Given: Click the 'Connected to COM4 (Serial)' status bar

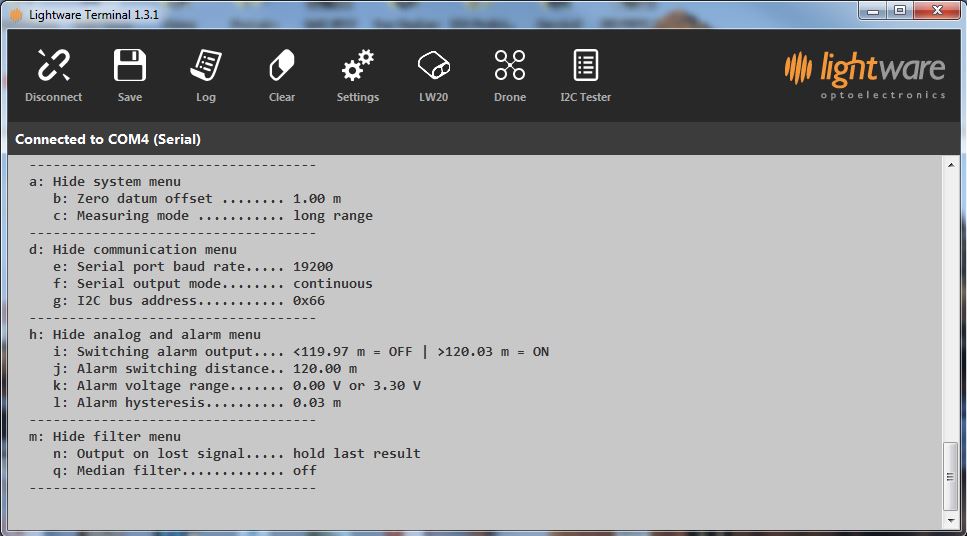Looking at the screenshot, I should 108,139.
